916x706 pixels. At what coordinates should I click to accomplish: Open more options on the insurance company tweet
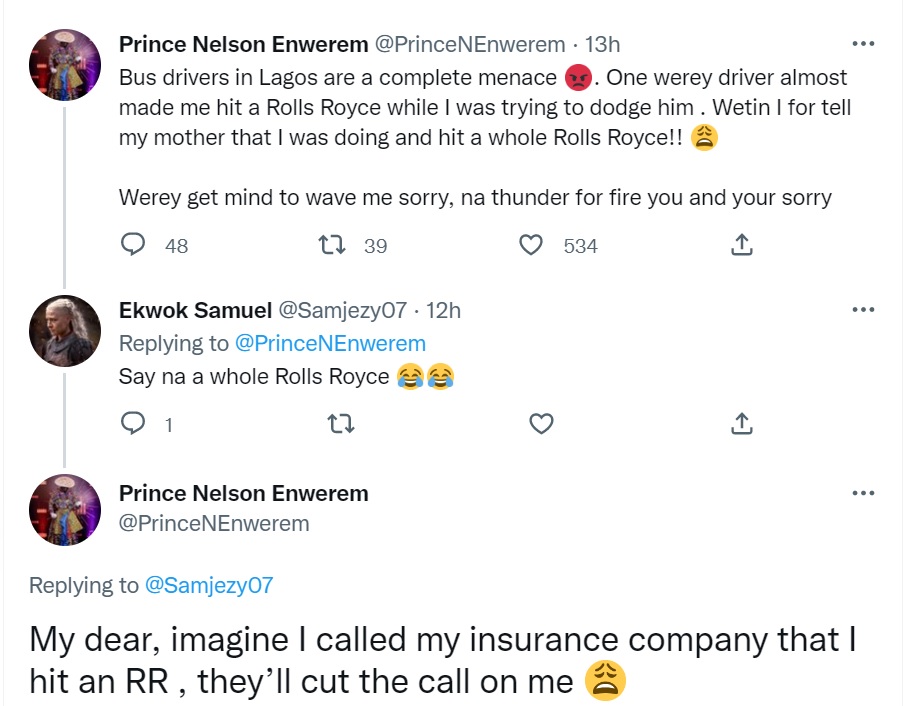(x=863, y=493)
